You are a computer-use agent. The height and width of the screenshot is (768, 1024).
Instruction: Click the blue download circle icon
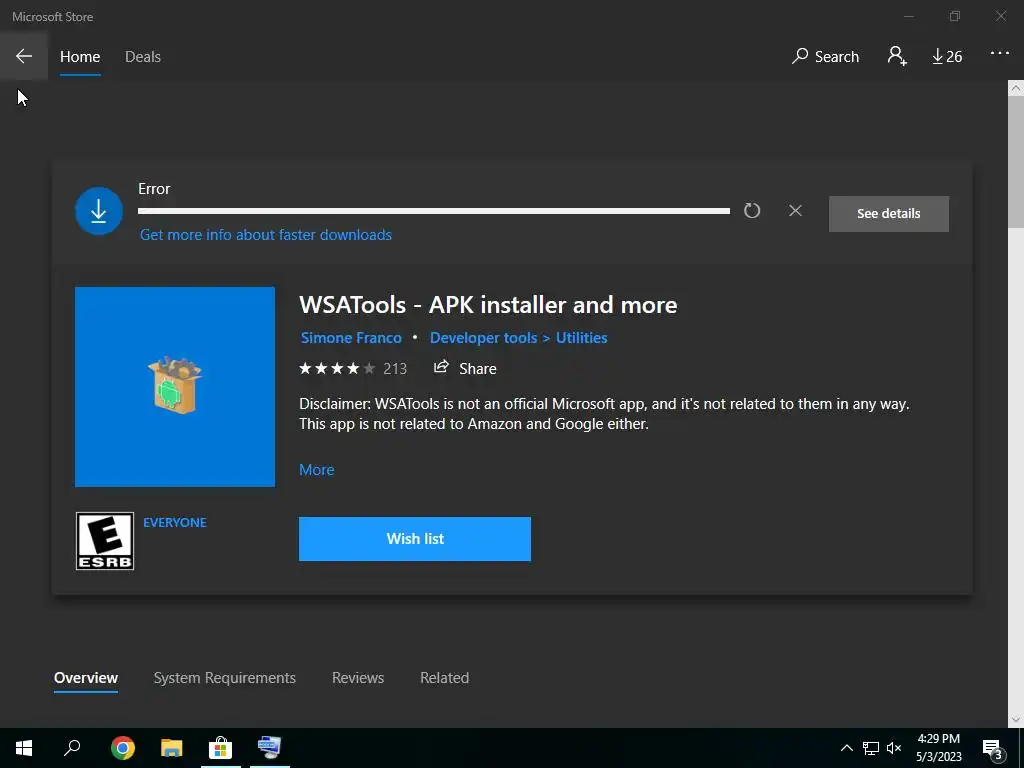(x=99, y=211)
